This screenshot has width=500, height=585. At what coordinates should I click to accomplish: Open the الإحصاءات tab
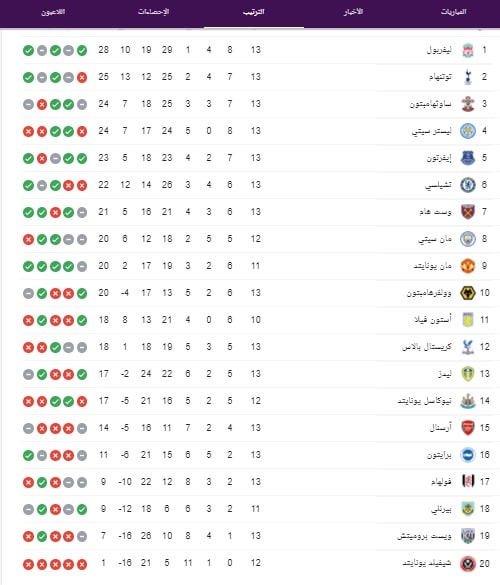tap(153, 12)
